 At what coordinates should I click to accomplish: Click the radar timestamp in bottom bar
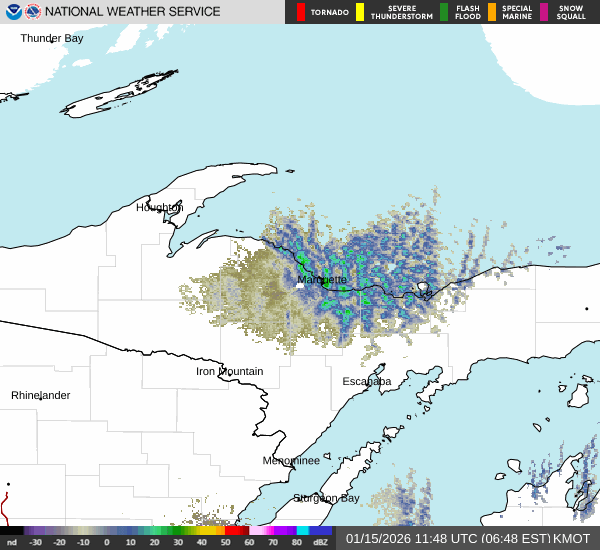446,539
